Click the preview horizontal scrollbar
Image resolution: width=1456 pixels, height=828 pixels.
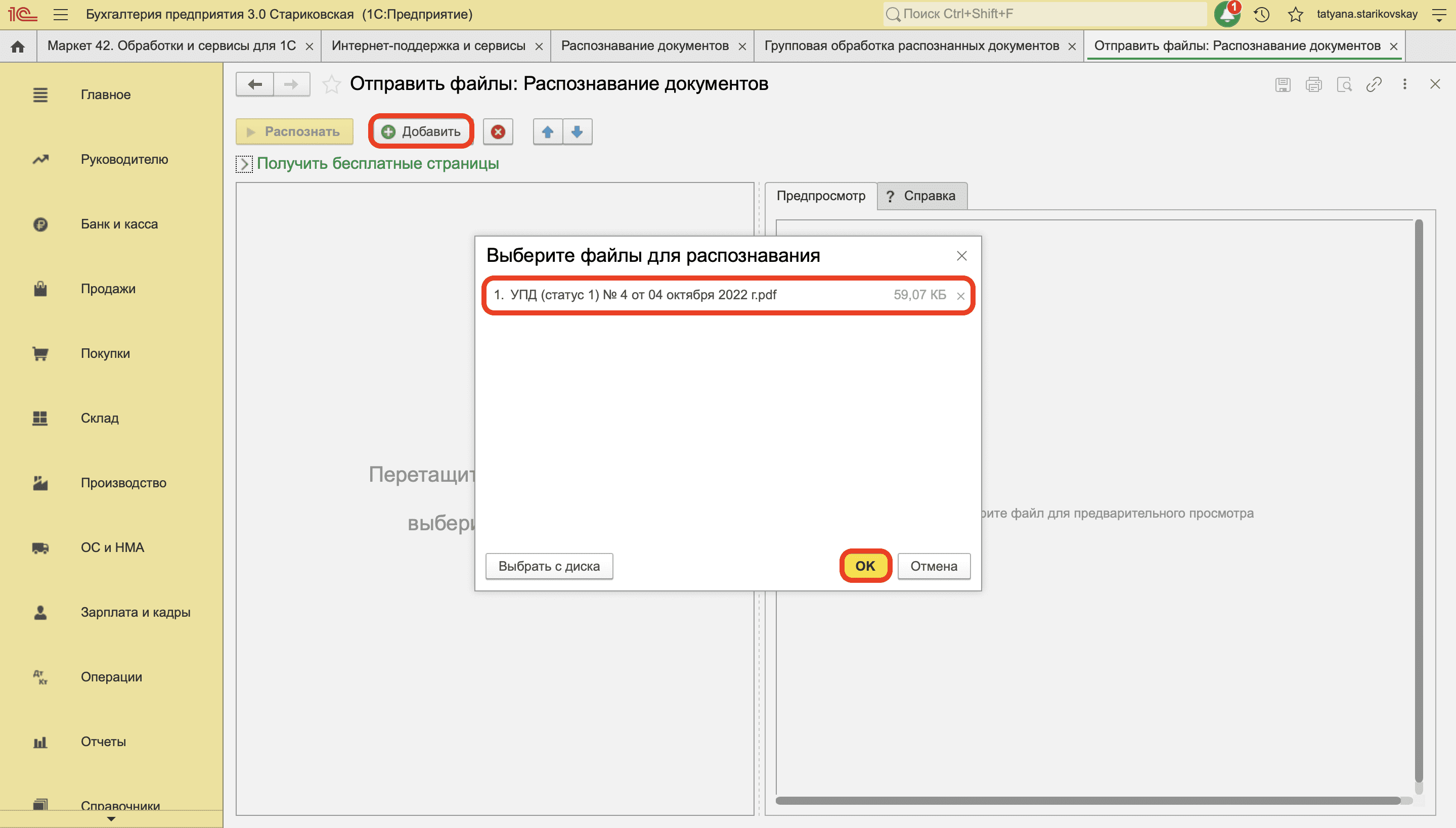(x=1088, y=801)
